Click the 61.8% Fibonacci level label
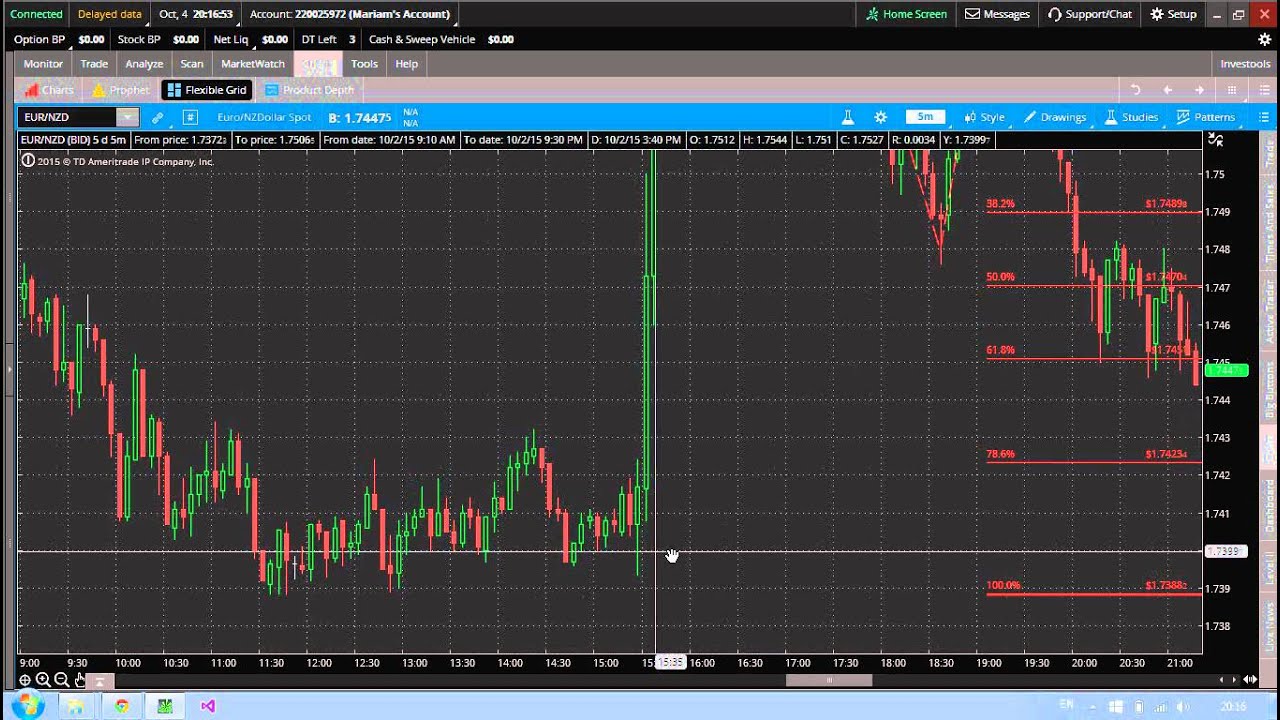This screenshot has width=1280, height=720. coord(1000,350)
